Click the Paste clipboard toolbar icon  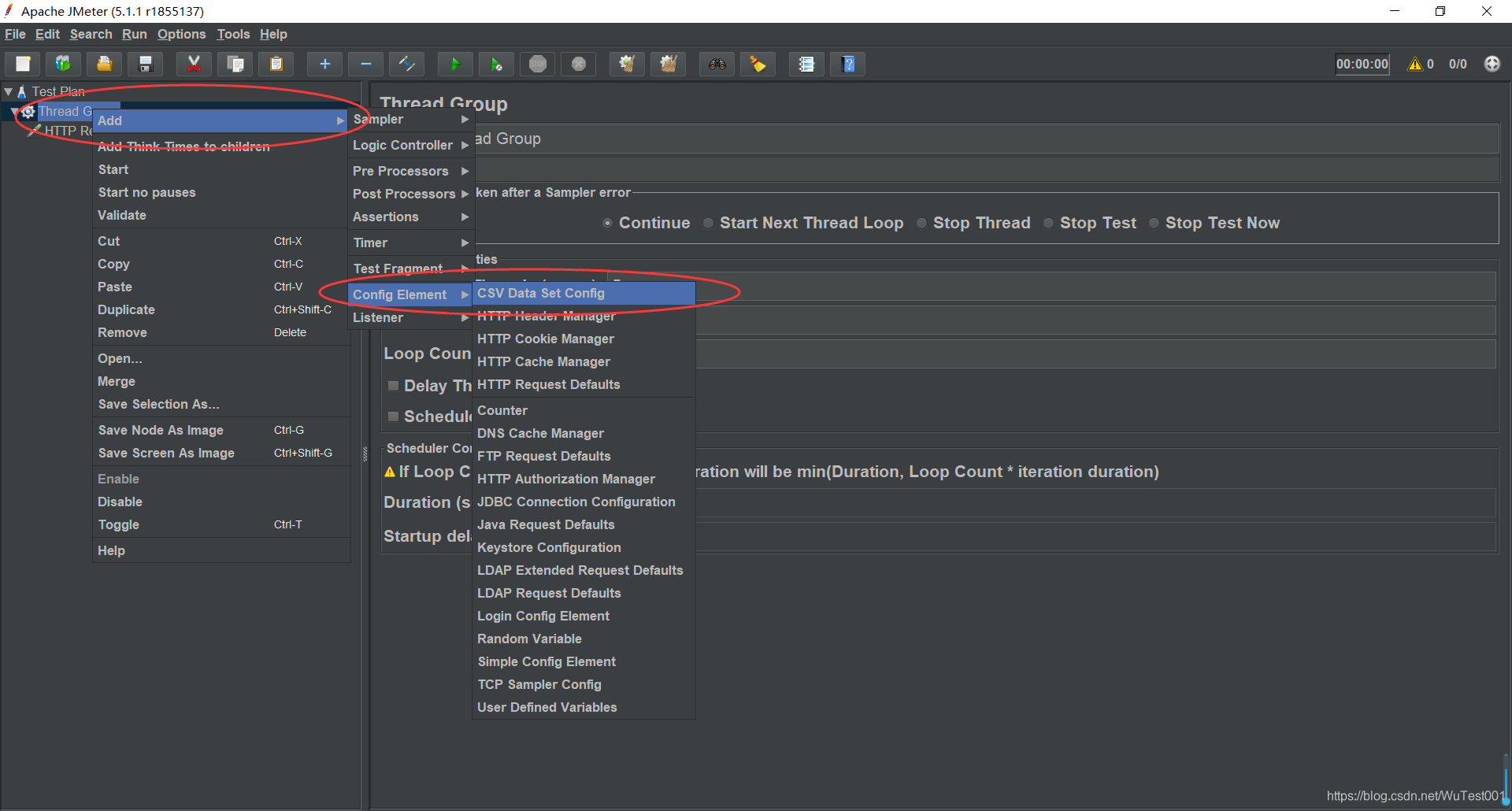[x=276, y=64]
